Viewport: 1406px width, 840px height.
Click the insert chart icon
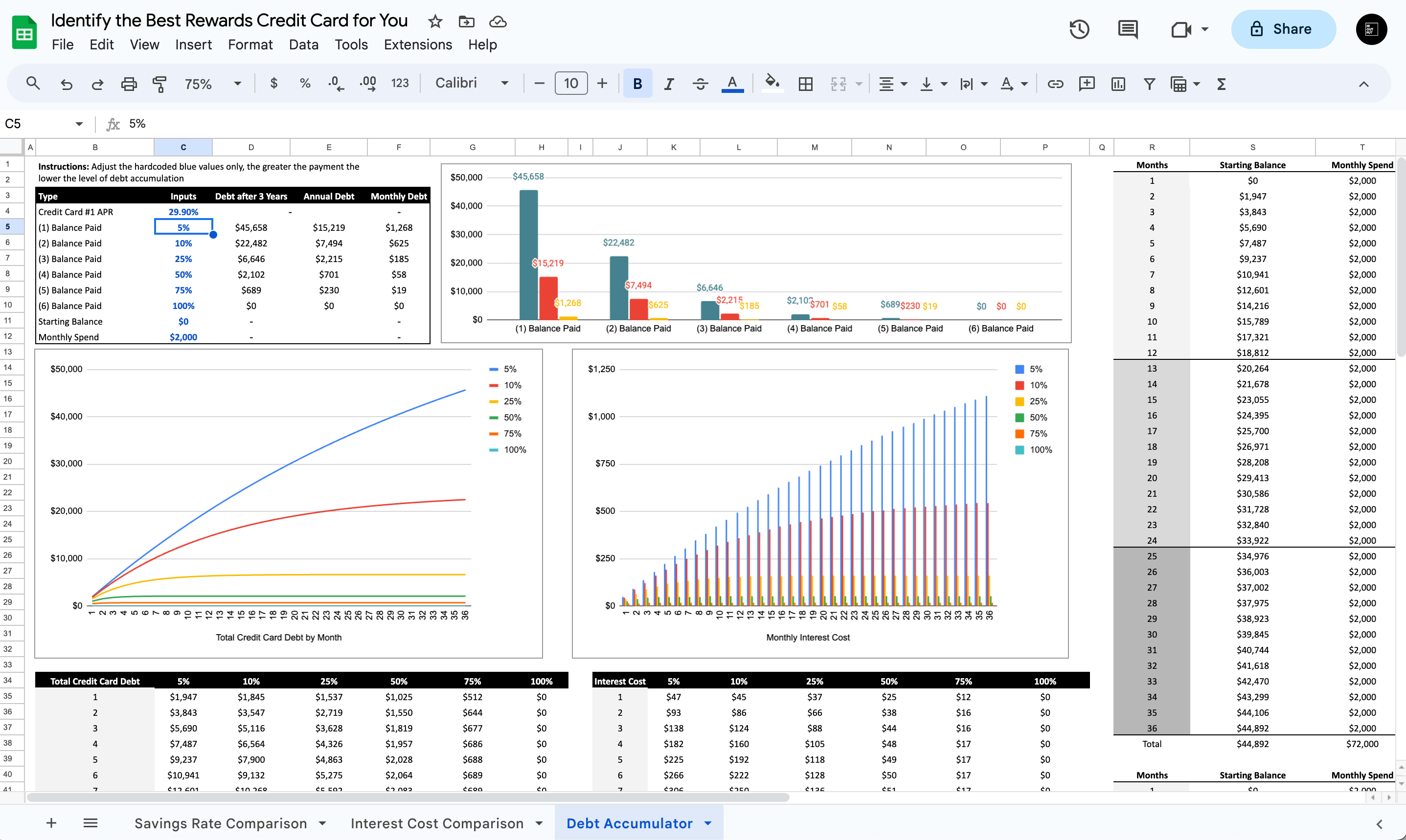(x=1118, y=84)
